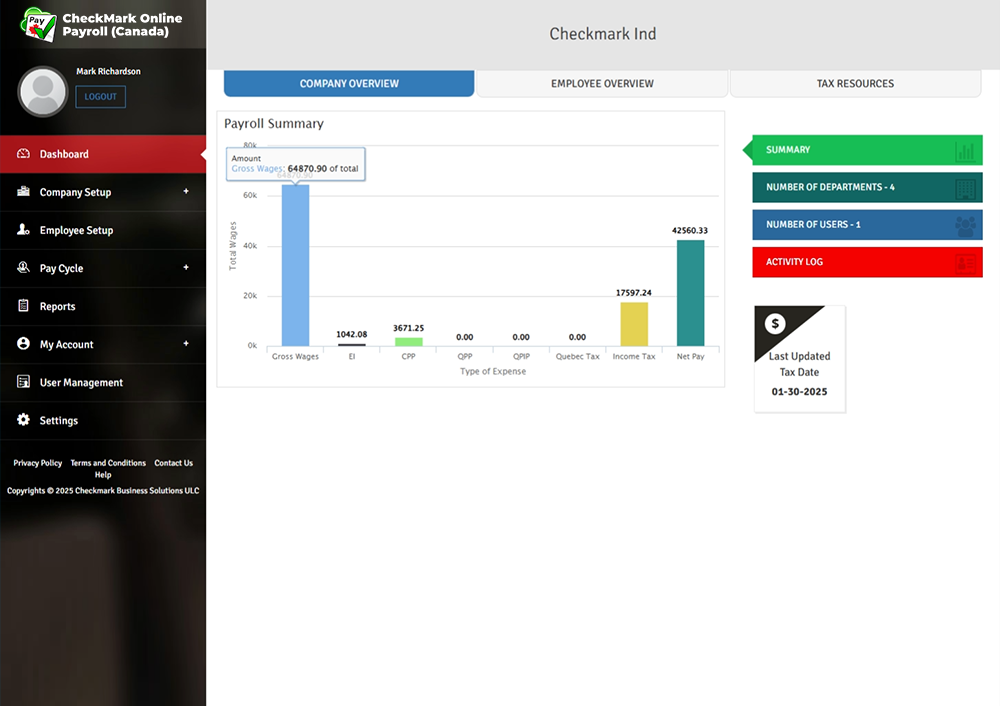This screenshot has height=706, width=1000.
Task: Open the Tax Resources tab
Action: [855, 84]
